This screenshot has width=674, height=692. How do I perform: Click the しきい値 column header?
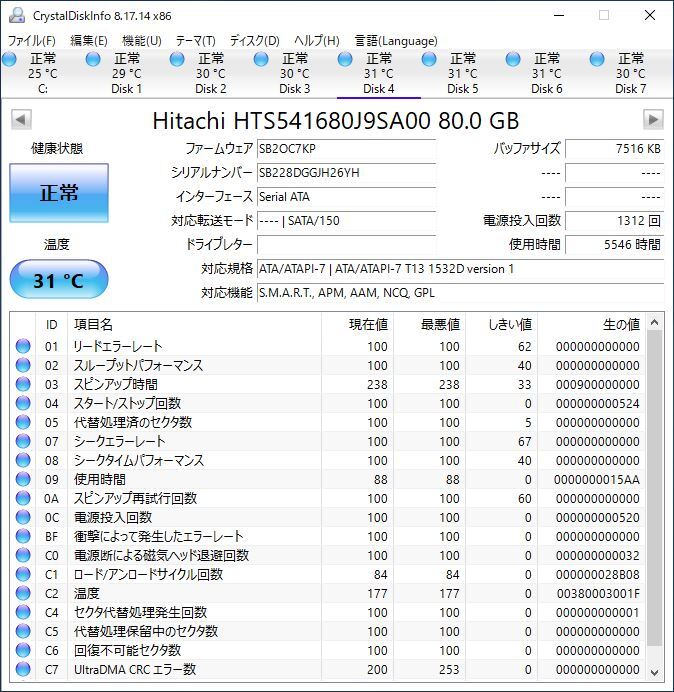click(x=501, y=324)
